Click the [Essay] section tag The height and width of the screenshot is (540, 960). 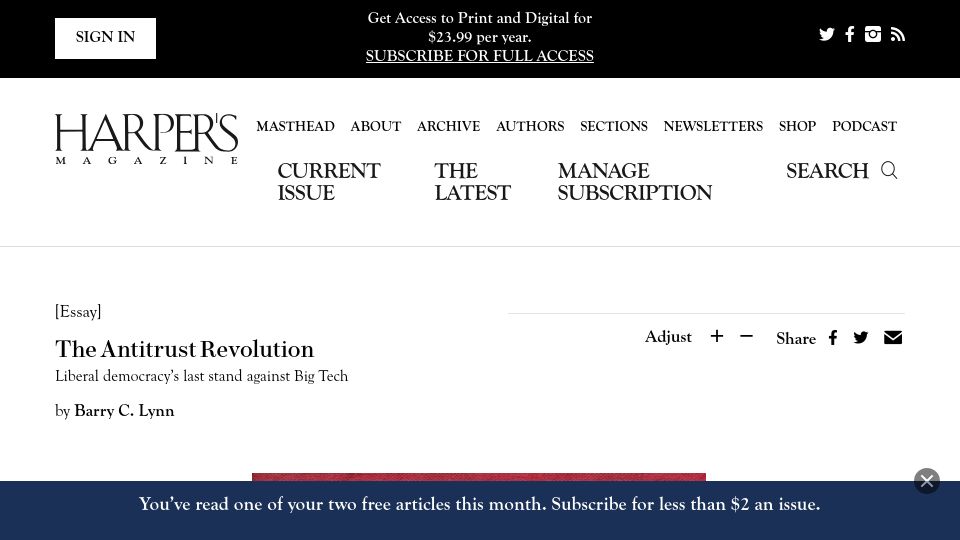coord(78,312)
